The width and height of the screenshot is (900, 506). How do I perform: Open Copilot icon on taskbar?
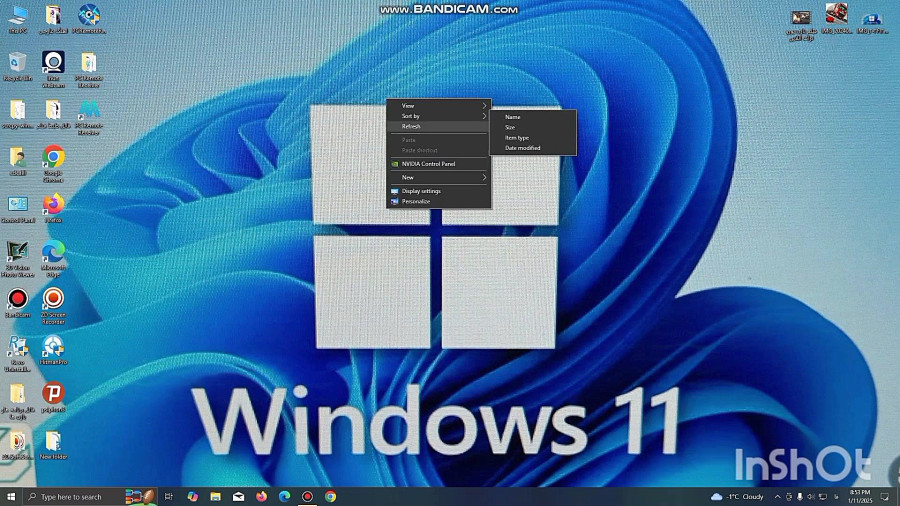tap(192, 496)
